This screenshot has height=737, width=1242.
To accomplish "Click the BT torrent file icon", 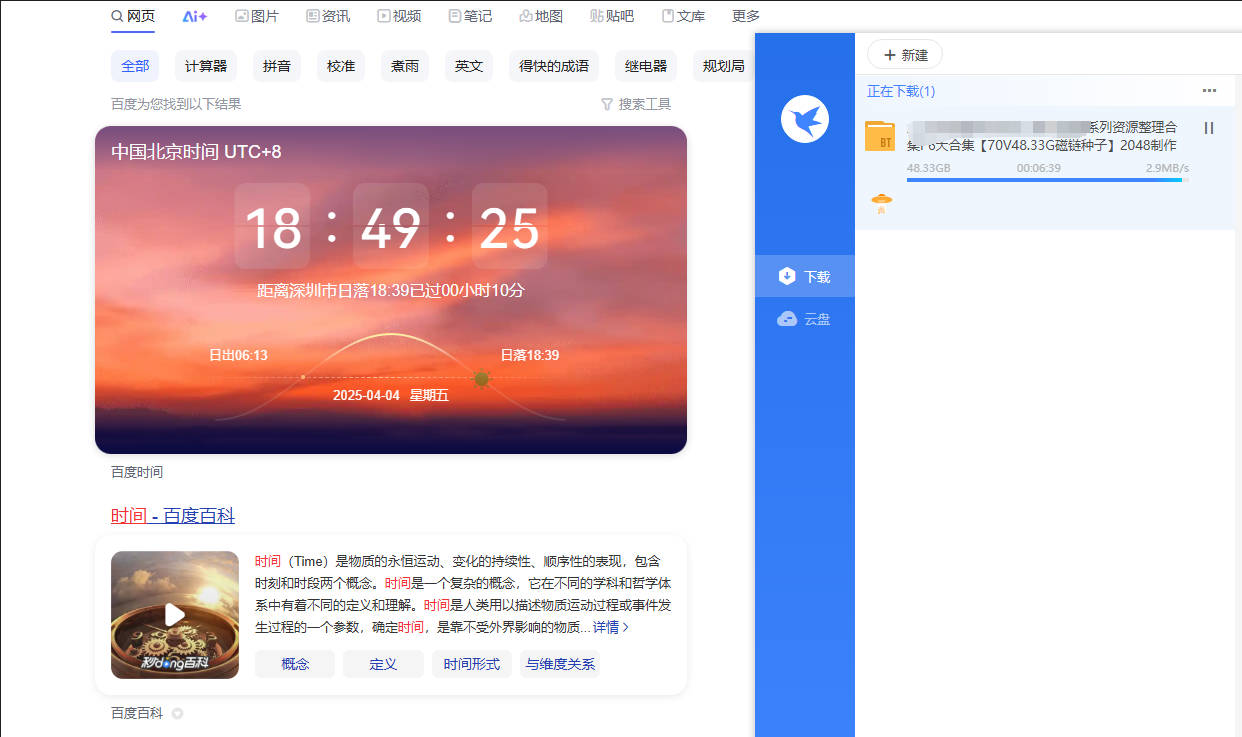I will (879, 137).
